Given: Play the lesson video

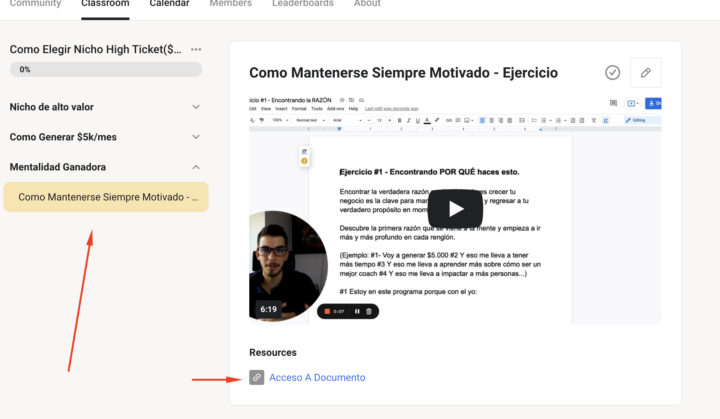Looking at the screenshot, I should (455, 209).
